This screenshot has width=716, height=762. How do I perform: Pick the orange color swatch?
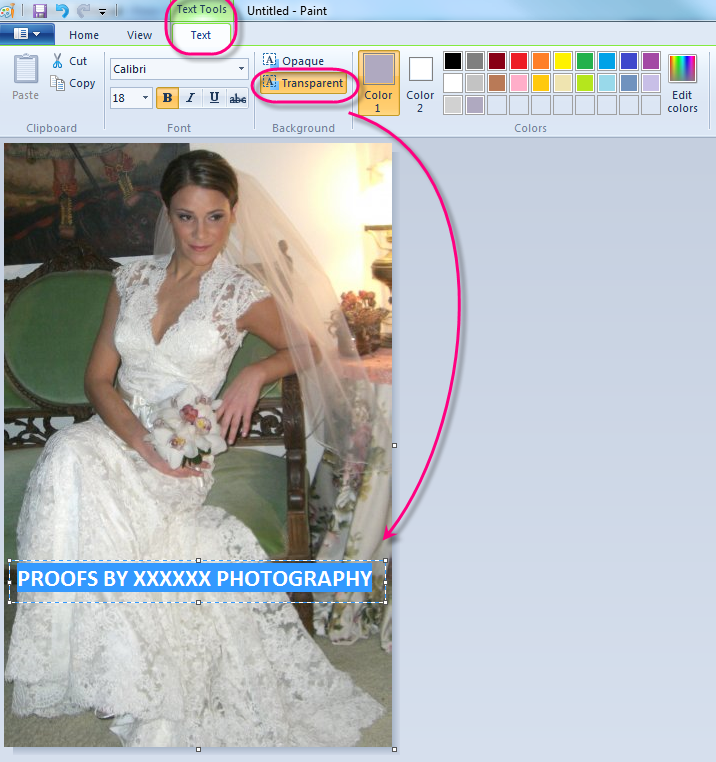541,61
